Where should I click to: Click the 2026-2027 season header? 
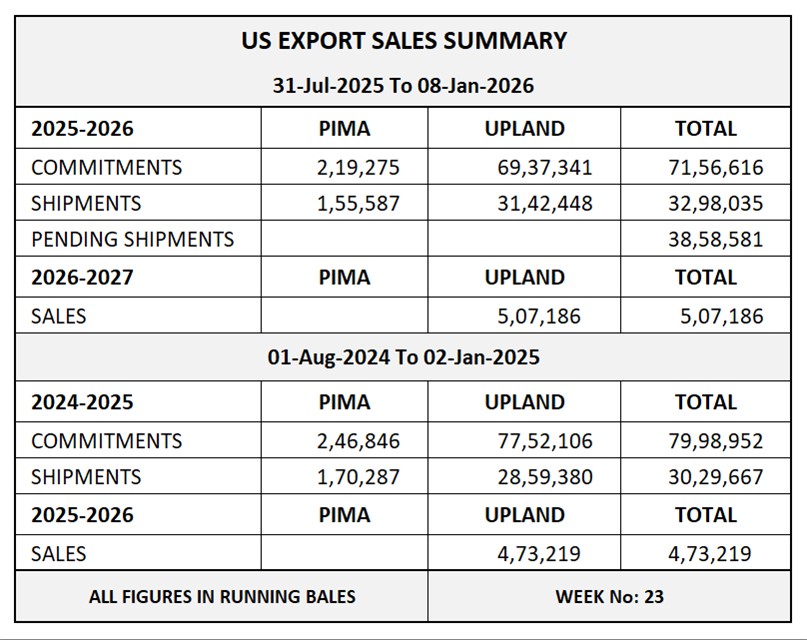(x=82, y=278)
